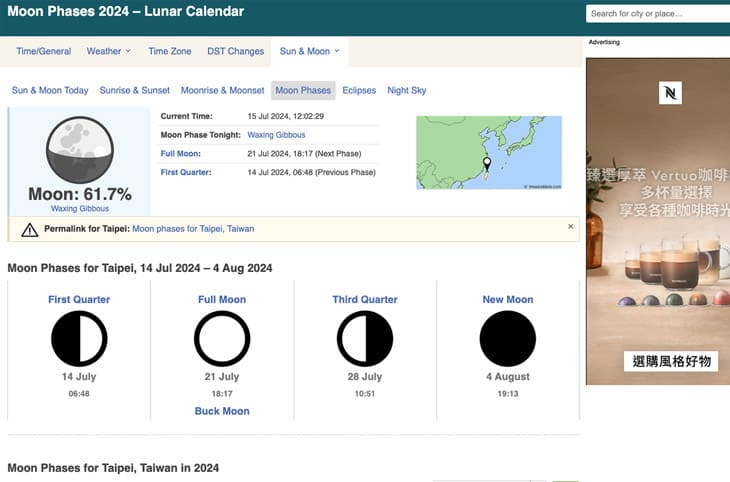Image resolution: width=730 pixels, height=482 pixels.
Task: Click the Buck Moon link
Action: point(222,411)
